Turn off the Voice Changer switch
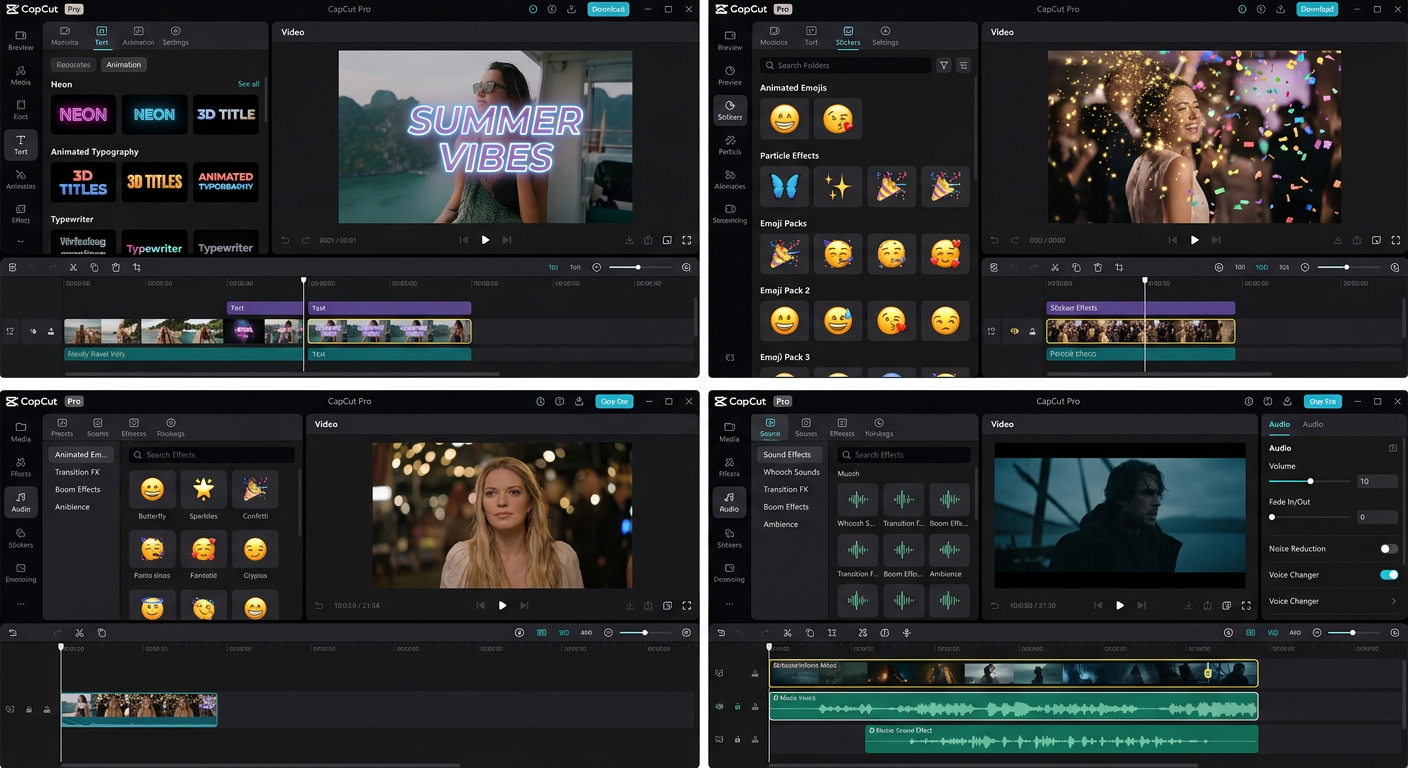The height and width of the screenshot is (768, 1408). tap(1388, 575)
